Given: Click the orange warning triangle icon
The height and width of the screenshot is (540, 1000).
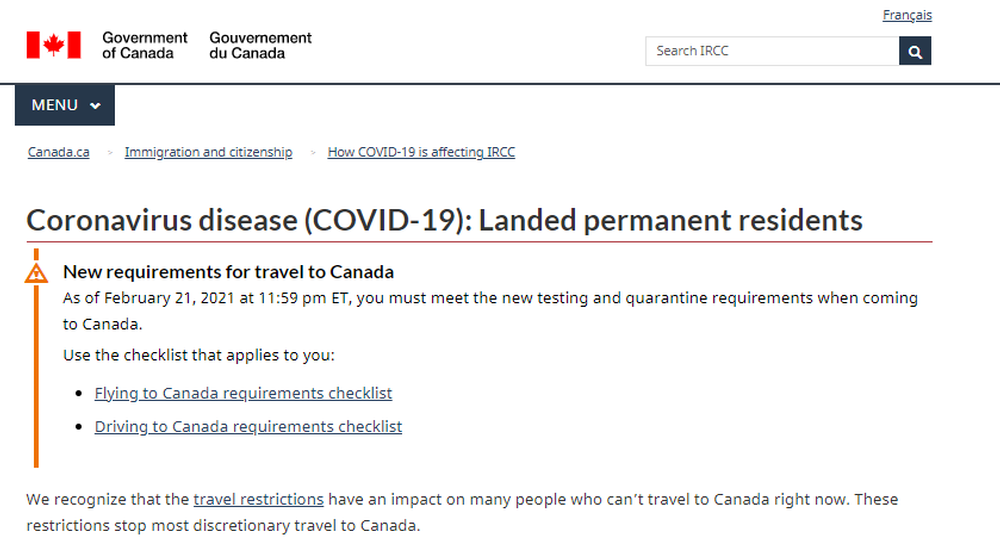Looking at the screenshot, I should tap(36, 274).
